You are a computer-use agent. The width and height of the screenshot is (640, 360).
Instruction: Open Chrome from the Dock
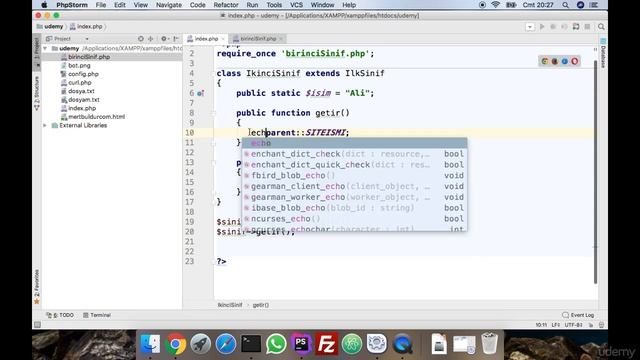click(176, 344)
